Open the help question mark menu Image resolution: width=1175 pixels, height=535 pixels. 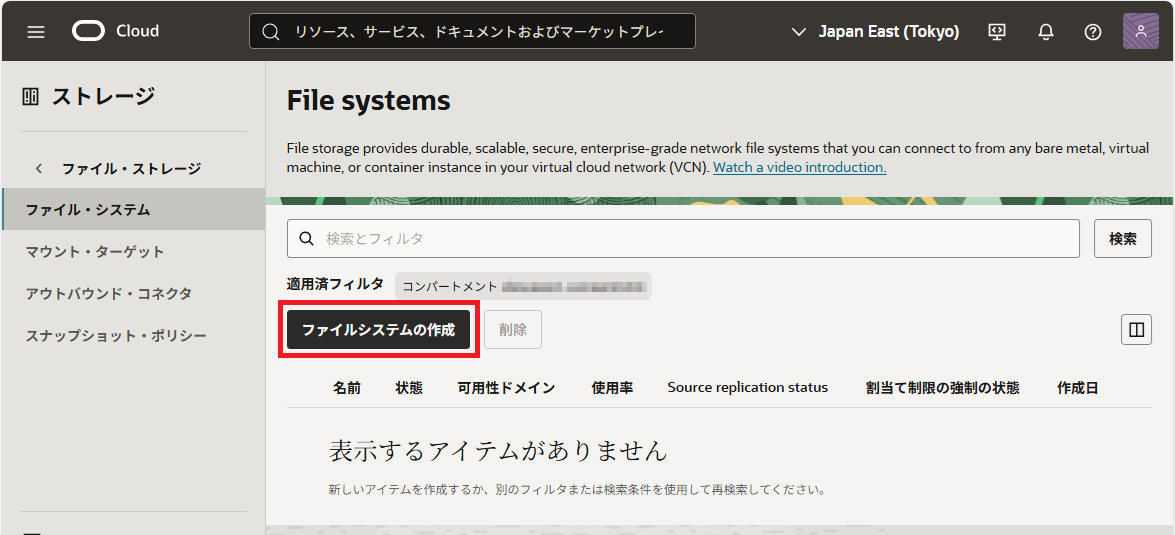(x=1093, y=31)
